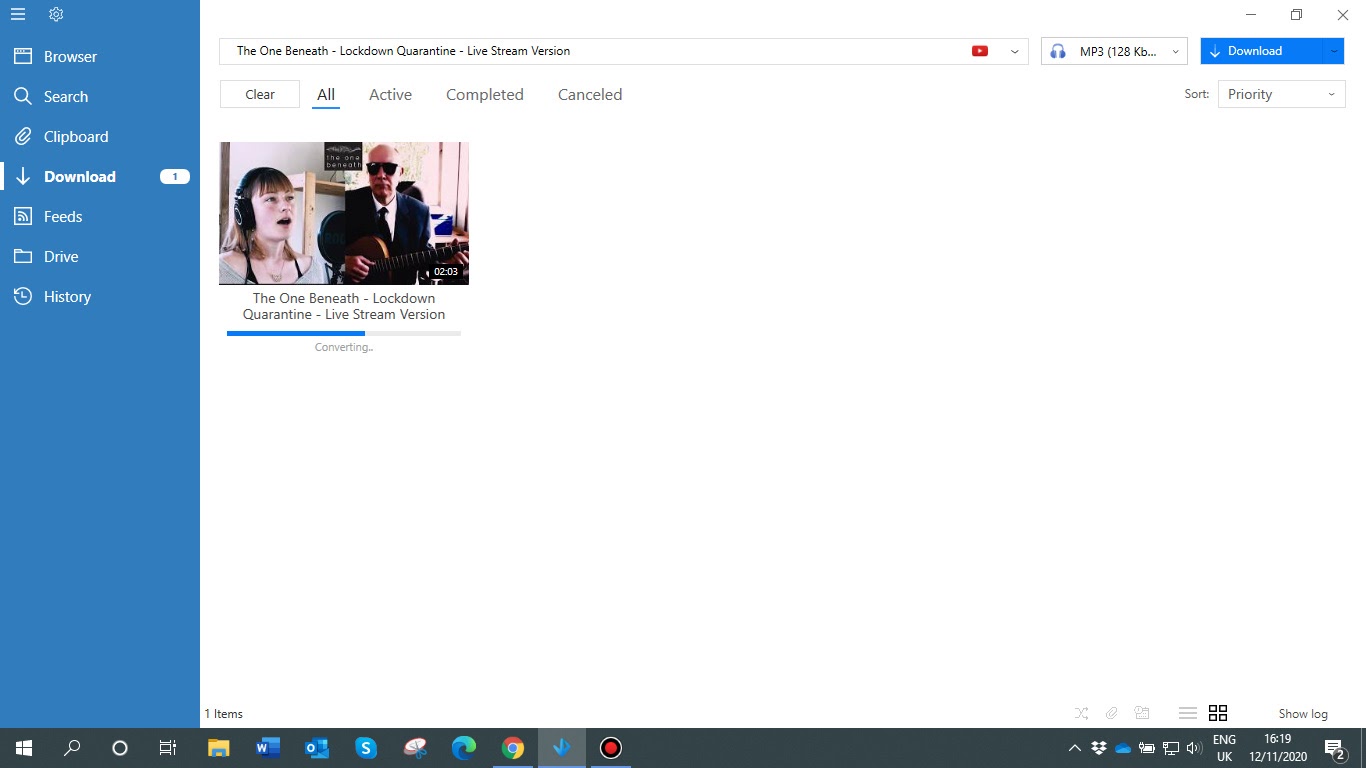Open network settings tray icon
The width and height of the screenshot is (1366, 768).
[x=1171, y=748]
